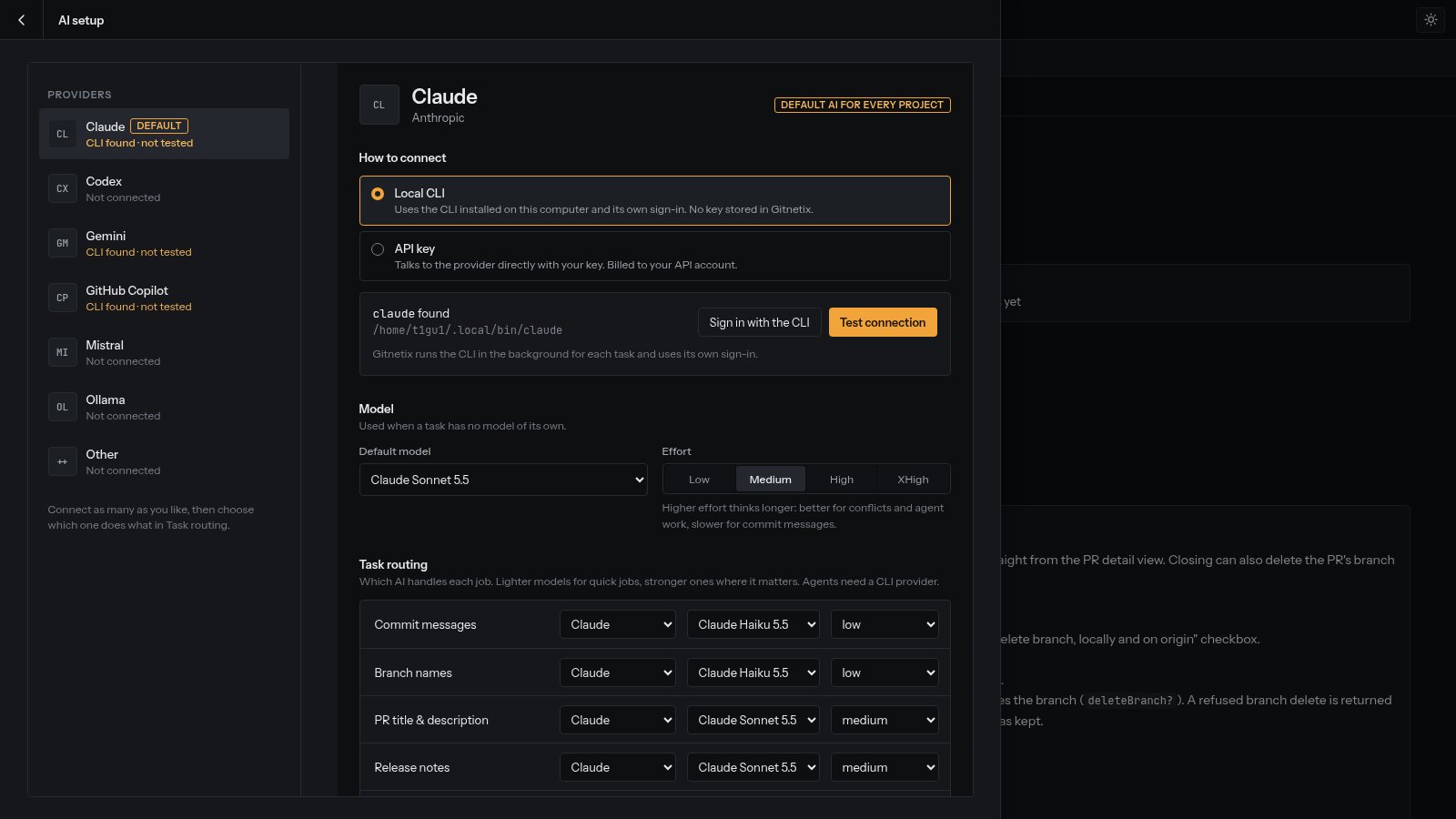Select the Codex provider

pos(164,188)
